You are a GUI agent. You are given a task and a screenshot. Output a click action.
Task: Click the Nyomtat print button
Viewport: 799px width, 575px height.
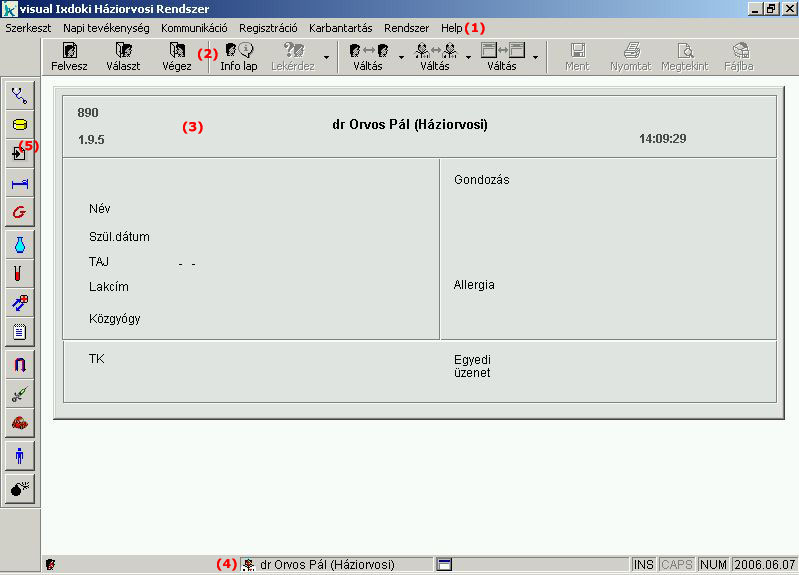point(631,57)
